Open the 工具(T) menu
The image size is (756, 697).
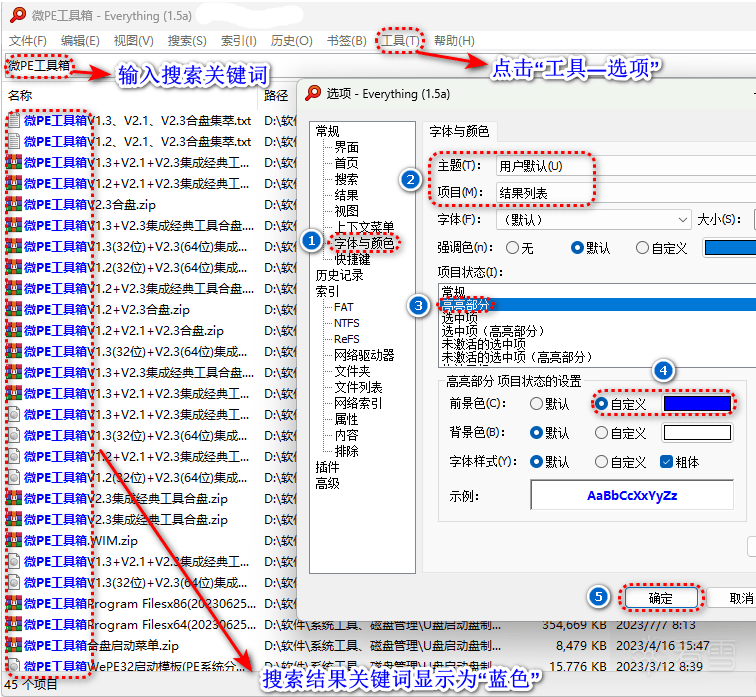tap(400, 41)
